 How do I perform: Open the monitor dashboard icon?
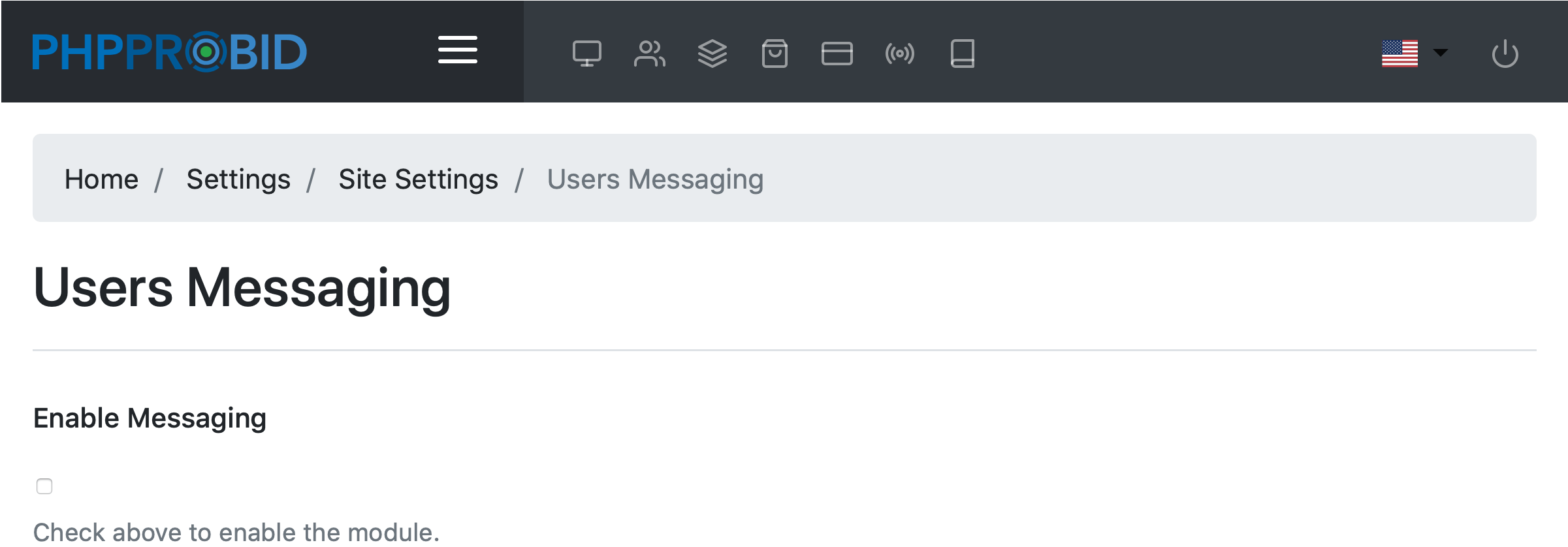click(x=586, y=54)
